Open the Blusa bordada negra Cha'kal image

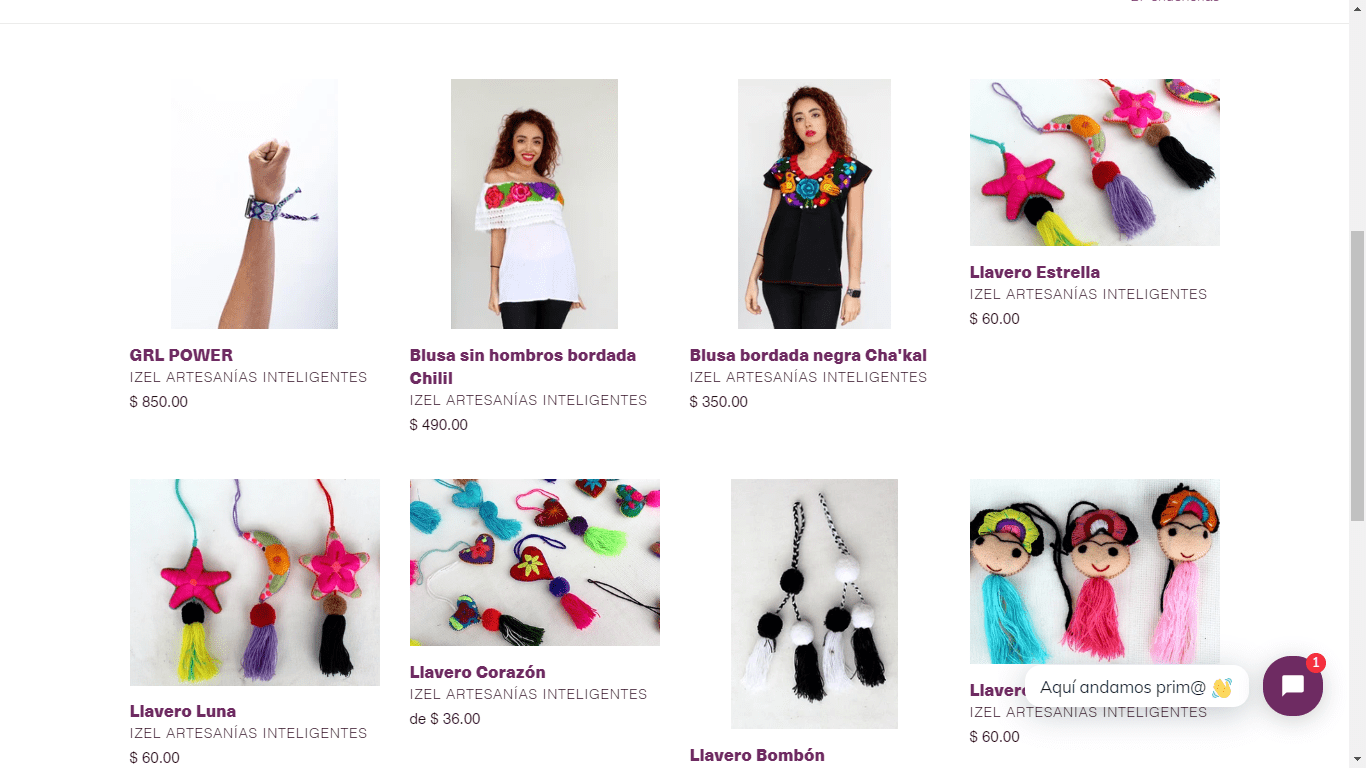point(814,204)
